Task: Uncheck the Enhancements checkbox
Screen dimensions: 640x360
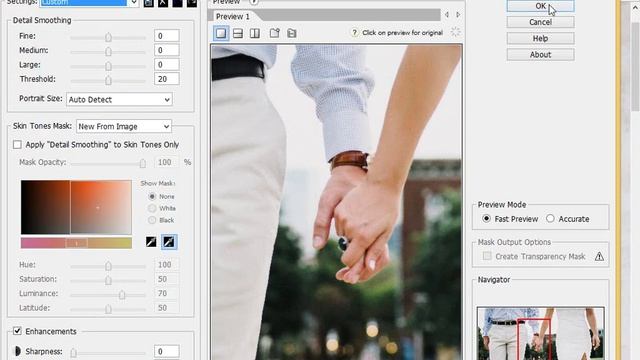Action: click(x=17, y=331)
